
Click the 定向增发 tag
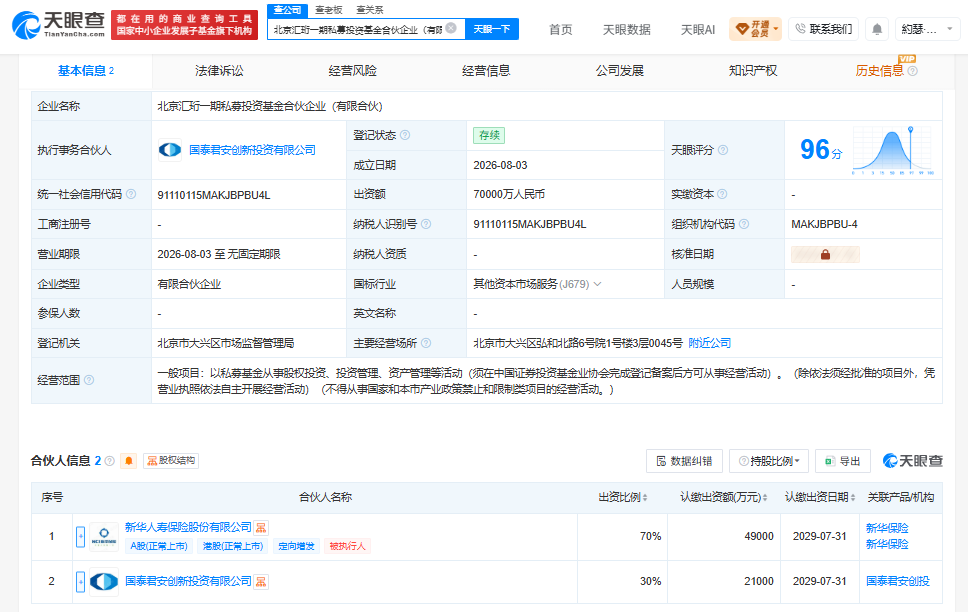(x=296, y=546)
